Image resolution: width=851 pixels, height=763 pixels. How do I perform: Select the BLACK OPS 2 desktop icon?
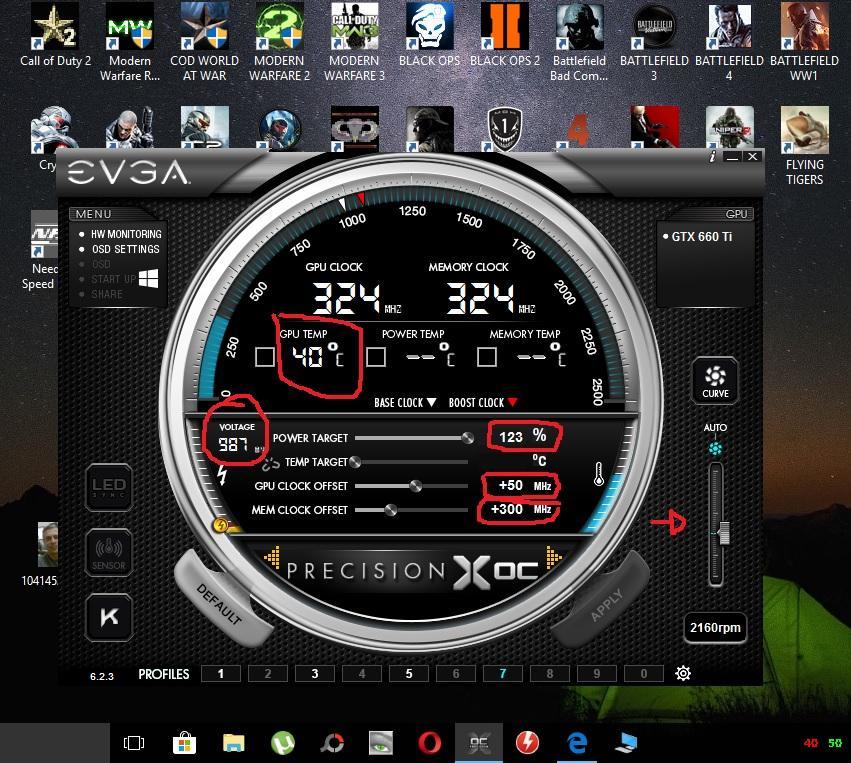point(505,36)
